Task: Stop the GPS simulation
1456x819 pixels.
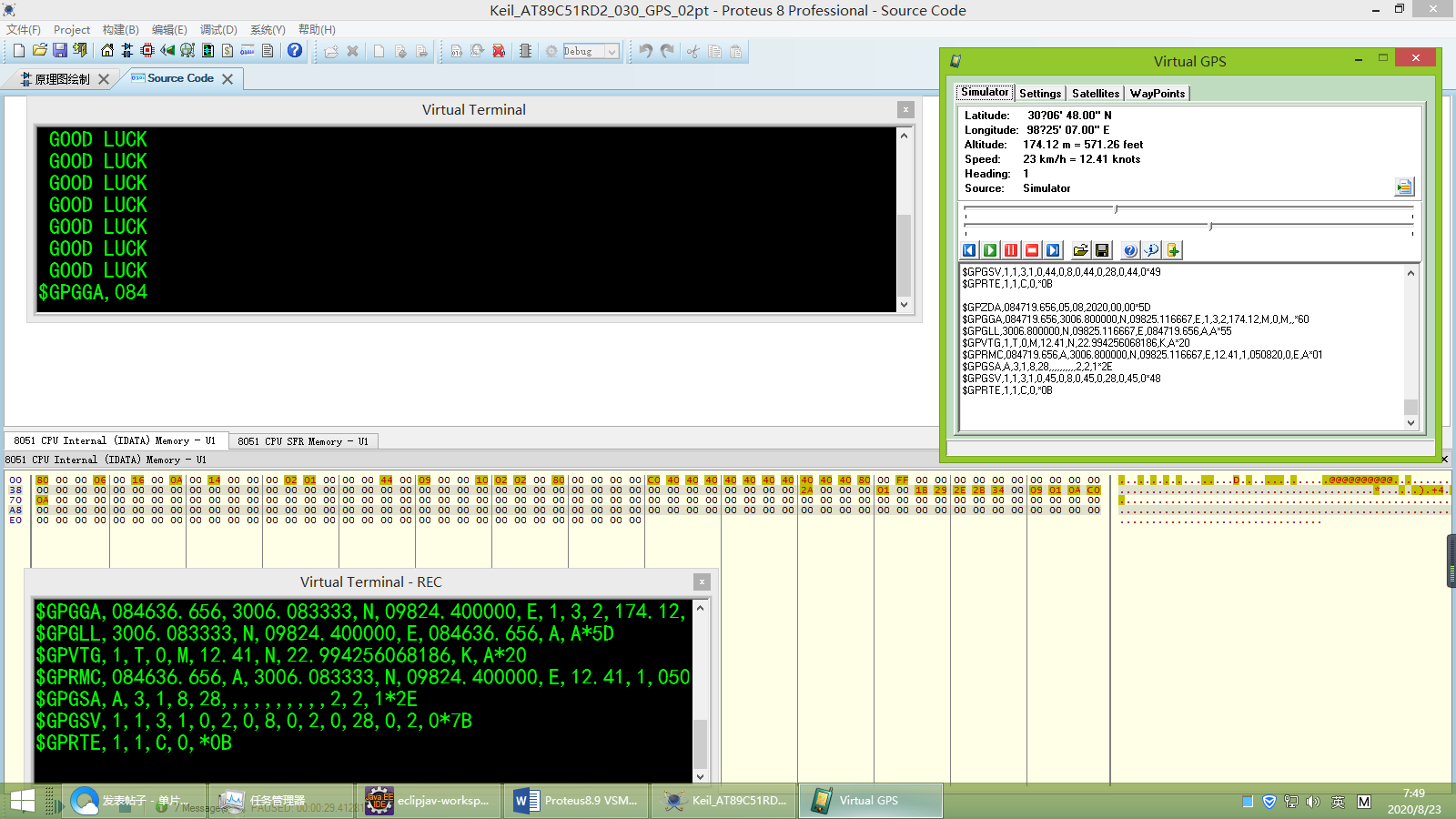Action: click(1032, 250)
